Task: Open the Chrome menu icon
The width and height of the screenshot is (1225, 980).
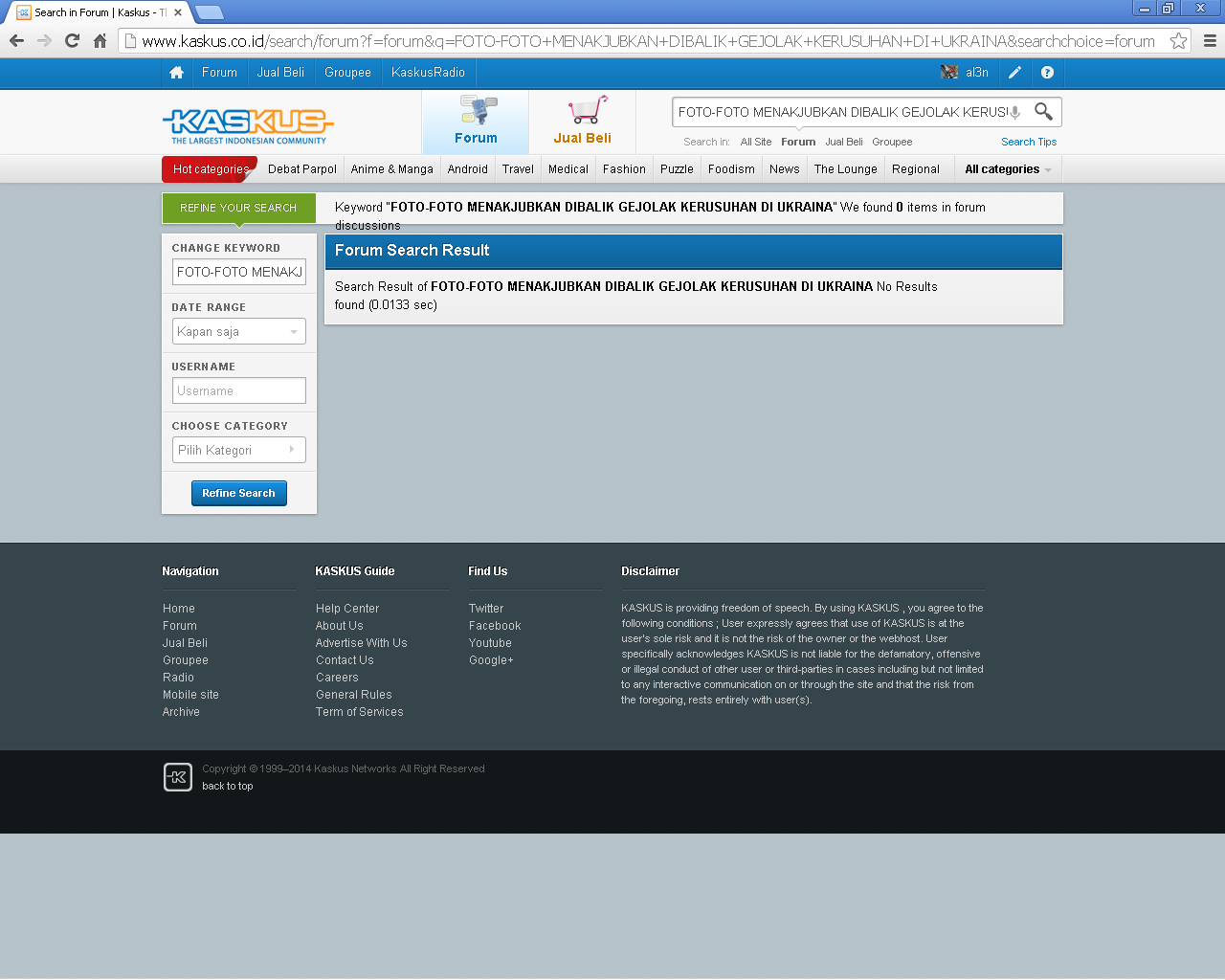Action: 1210,41
